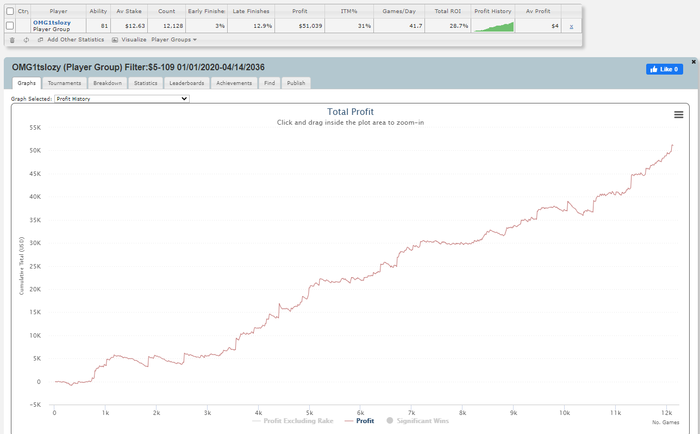Remove row with the x link
Screen dimensions: 700x434
pyautogui.click(x=571, y=26)
